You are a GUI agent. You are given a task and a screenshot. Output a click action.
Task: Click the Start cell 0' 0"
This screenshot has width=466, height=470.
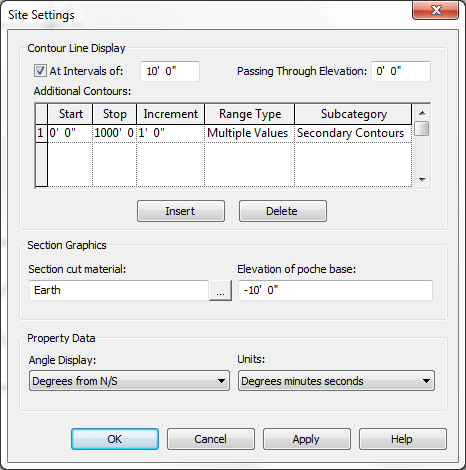[70, 133]
